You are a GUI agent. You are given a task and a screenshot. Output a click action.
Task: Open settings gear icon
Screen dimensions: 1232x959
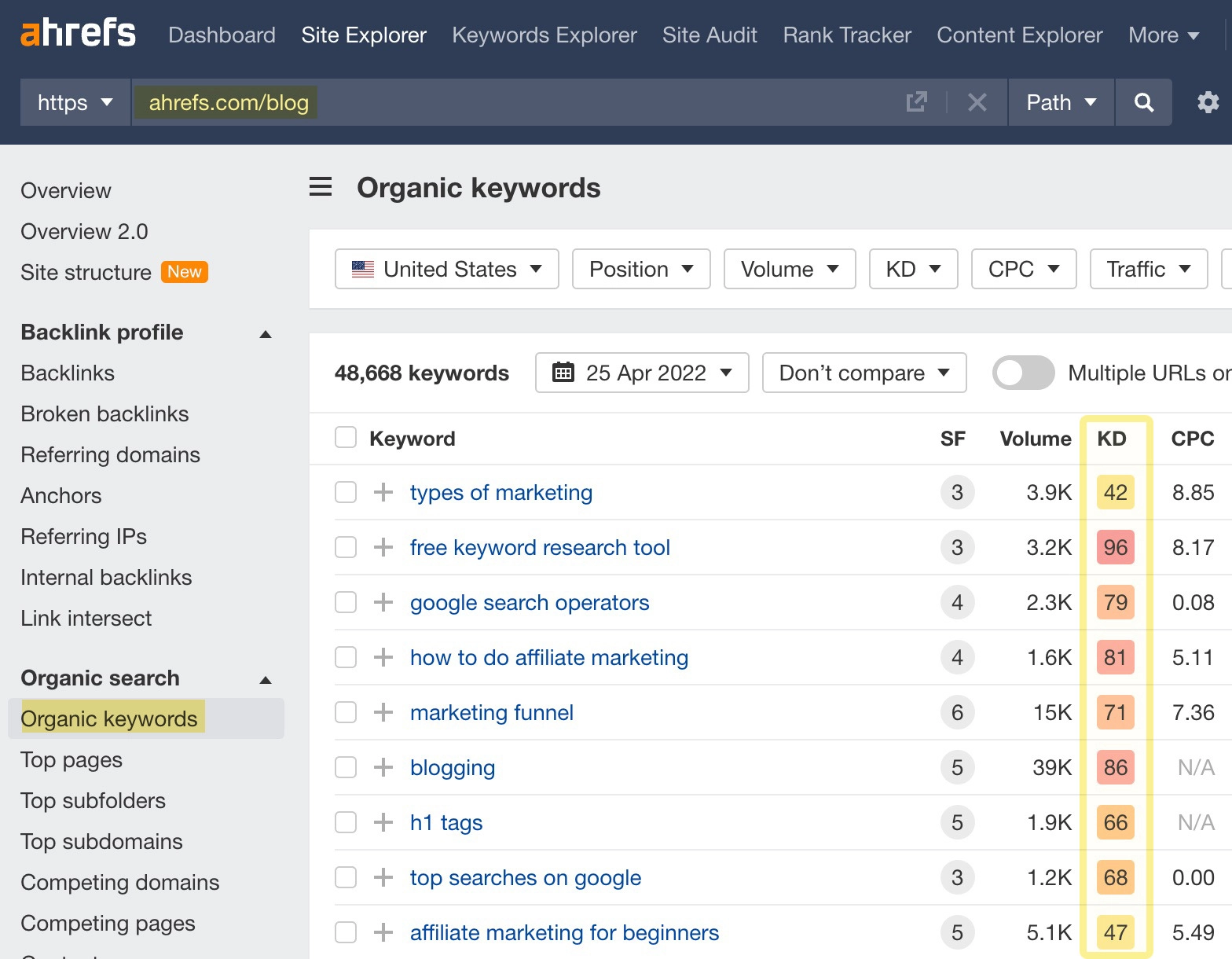tap(1208, 102)
